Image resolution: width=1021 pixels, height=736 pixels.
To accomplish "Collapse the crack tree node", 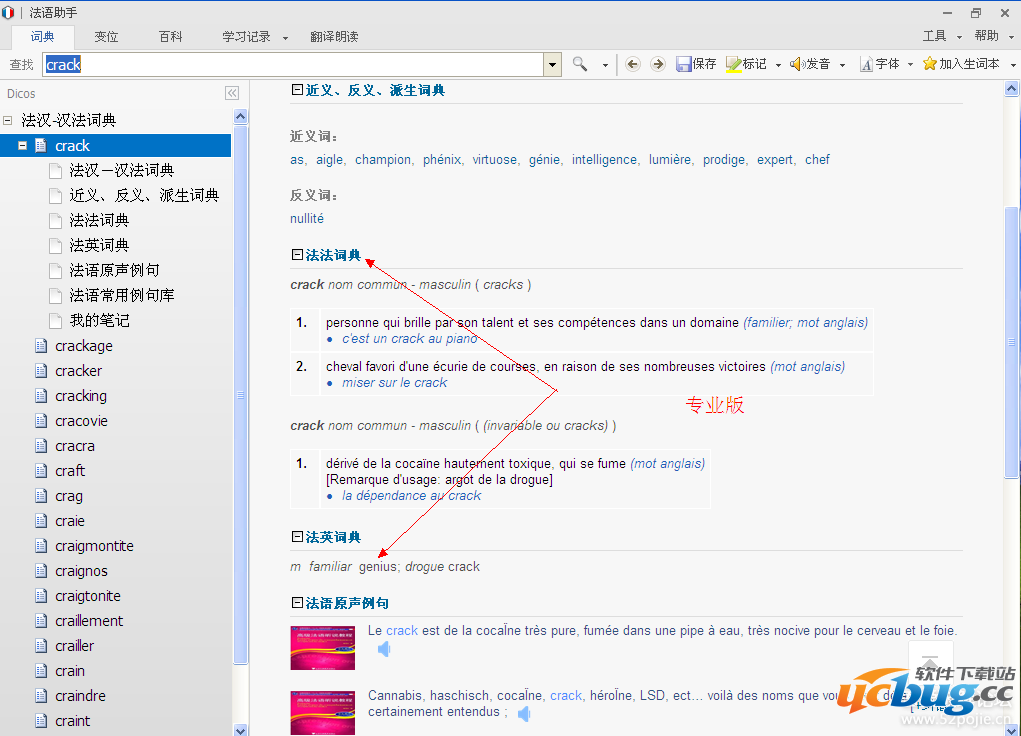I will pos(23,146).
